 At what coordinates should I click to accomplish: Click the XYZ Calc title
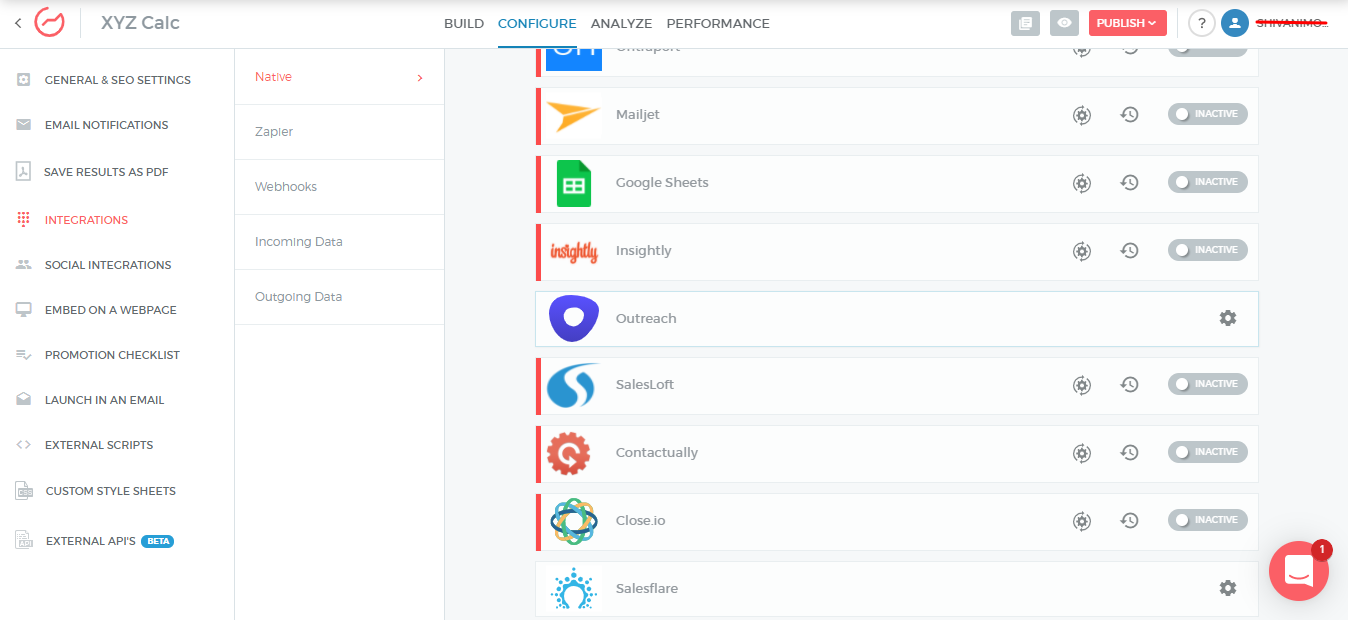click(140, 23)
